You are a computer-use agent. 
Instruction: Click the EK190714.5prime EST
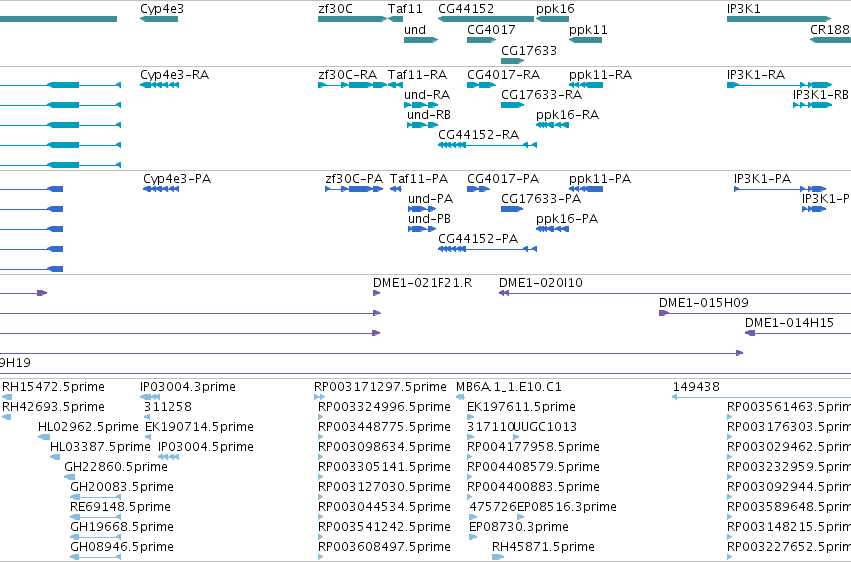[148, 437]
